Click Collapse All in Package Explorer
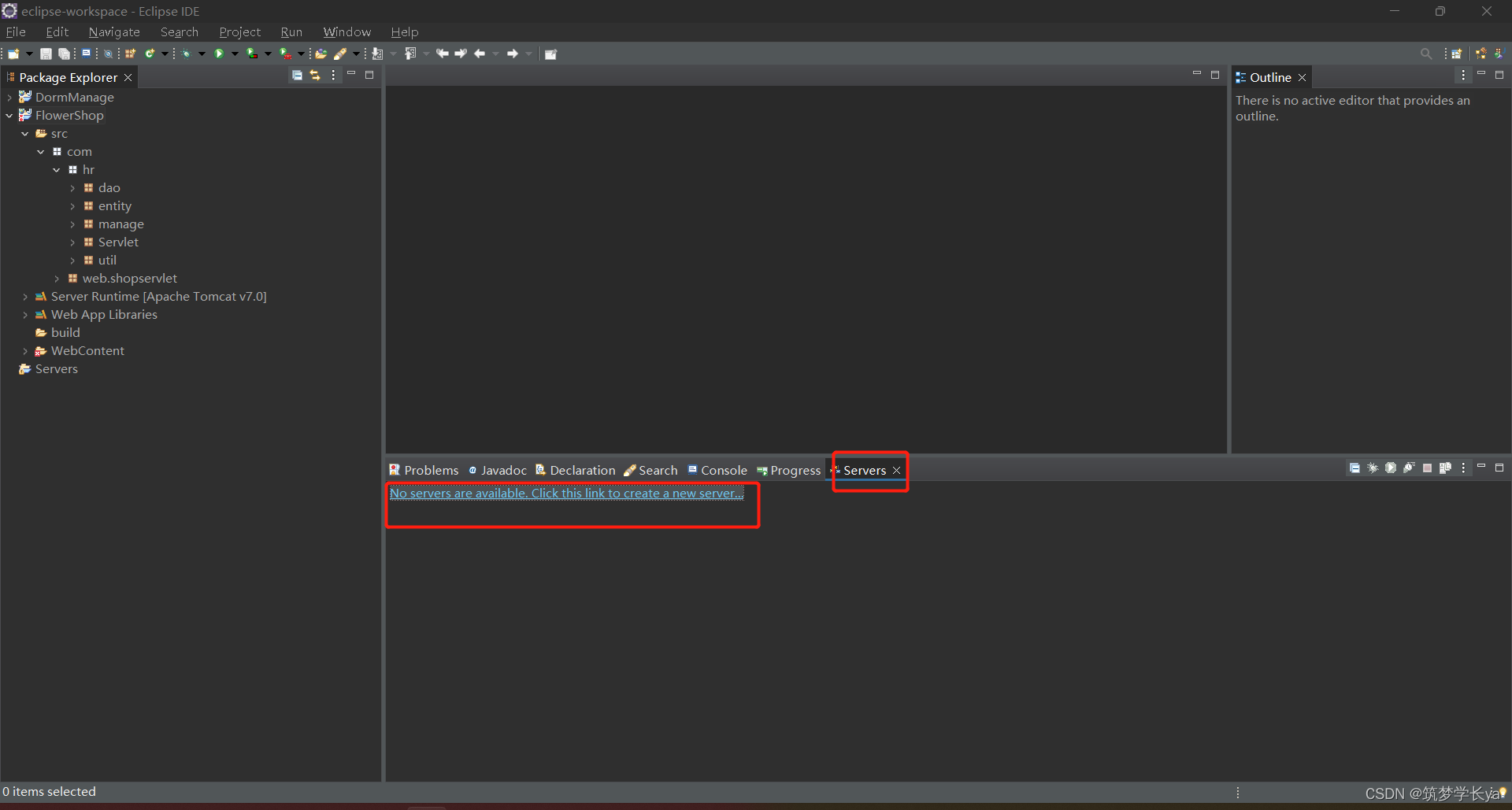The width and height of the screenshot is (1512, 810). tap(297, 76)
